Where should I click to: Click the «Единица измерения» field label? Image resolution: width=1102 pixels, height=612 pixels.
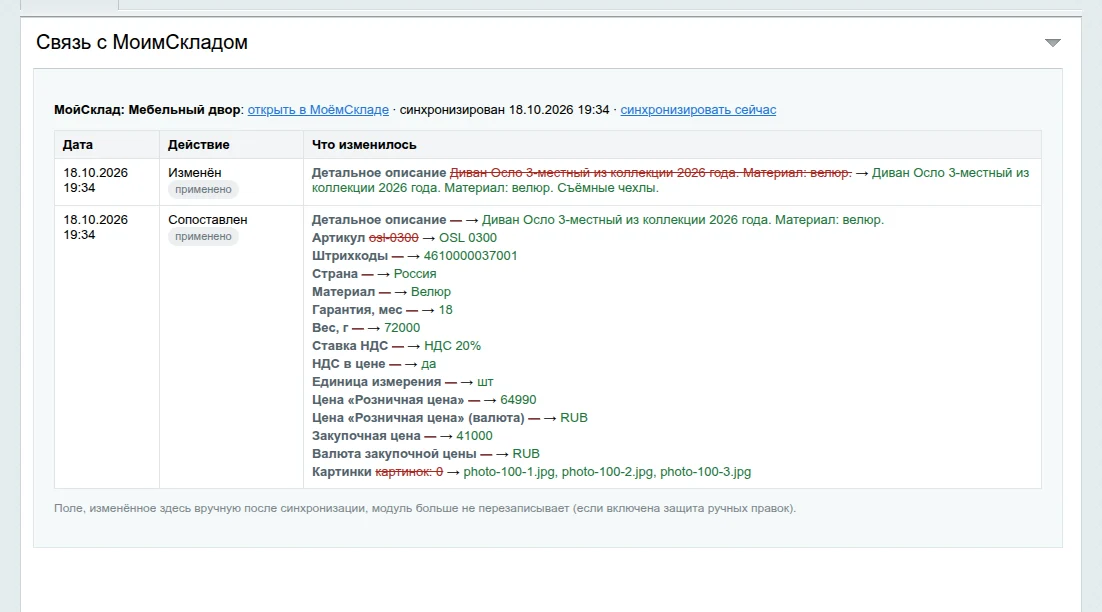click(x=377, y=382)
